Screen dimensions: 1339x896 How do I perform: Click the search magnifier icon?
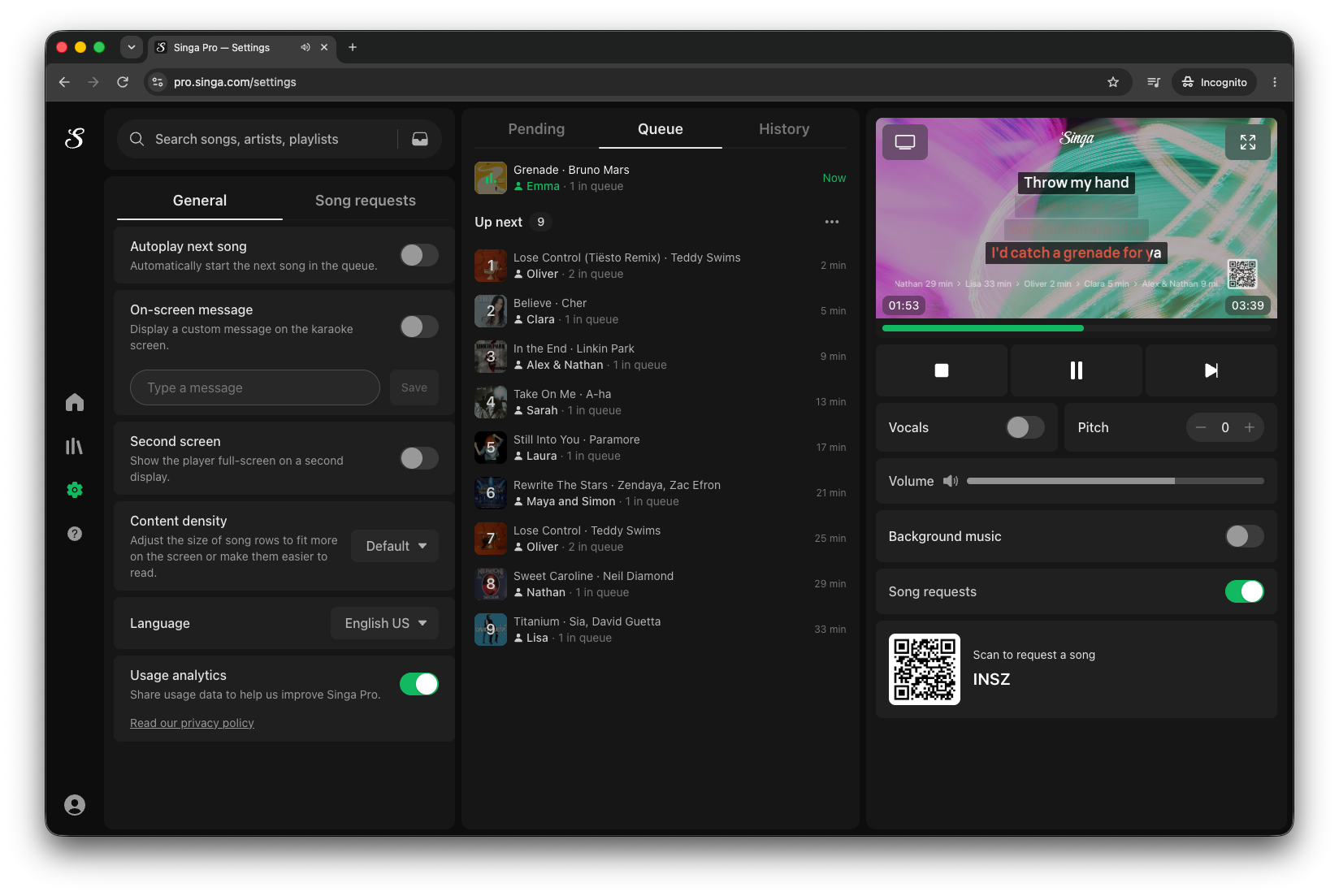pyautogui.click(x=137, y=139)
